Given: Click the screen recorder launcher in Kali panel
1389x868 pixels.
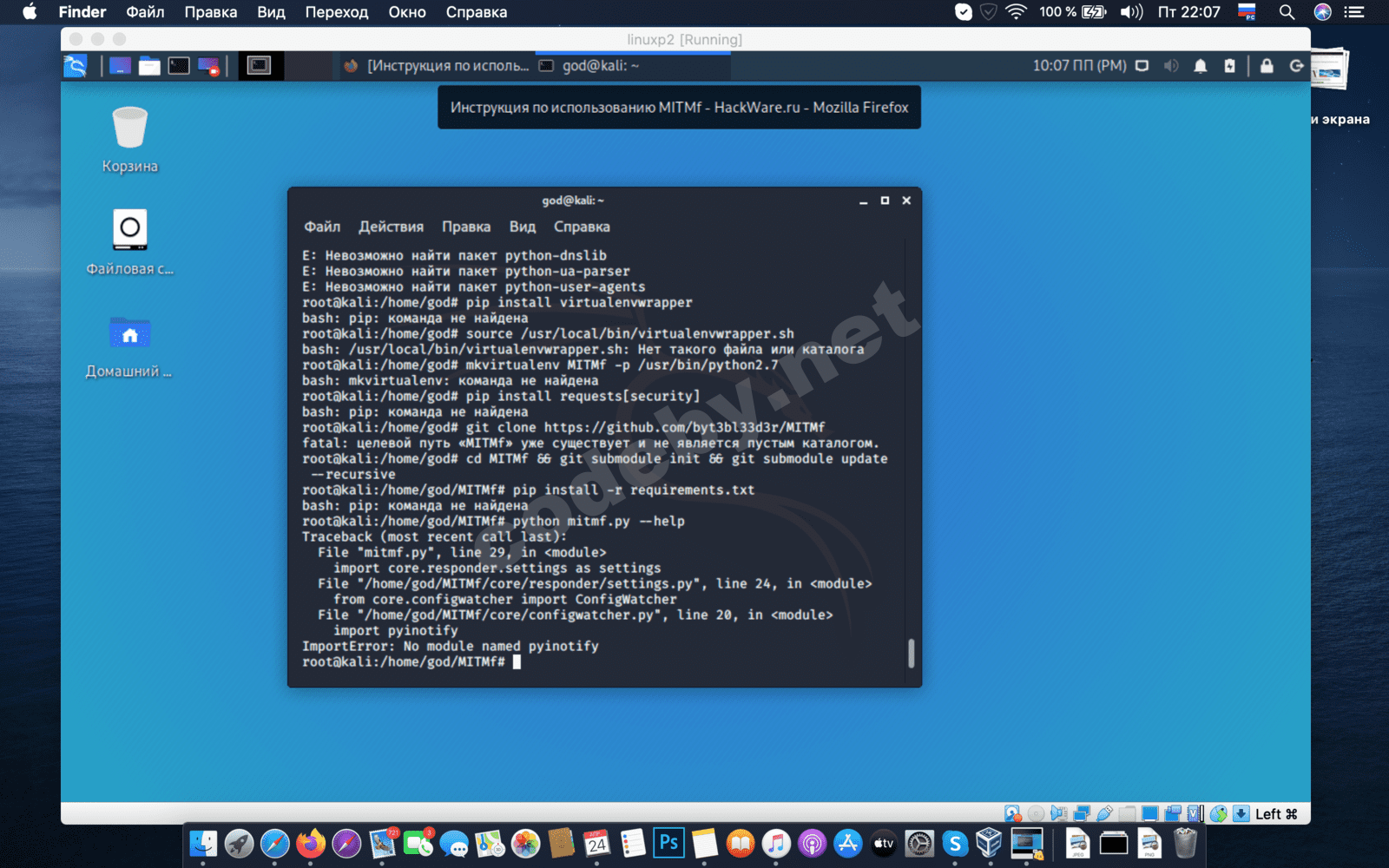Looking at the screenshot, I should 208,66.
